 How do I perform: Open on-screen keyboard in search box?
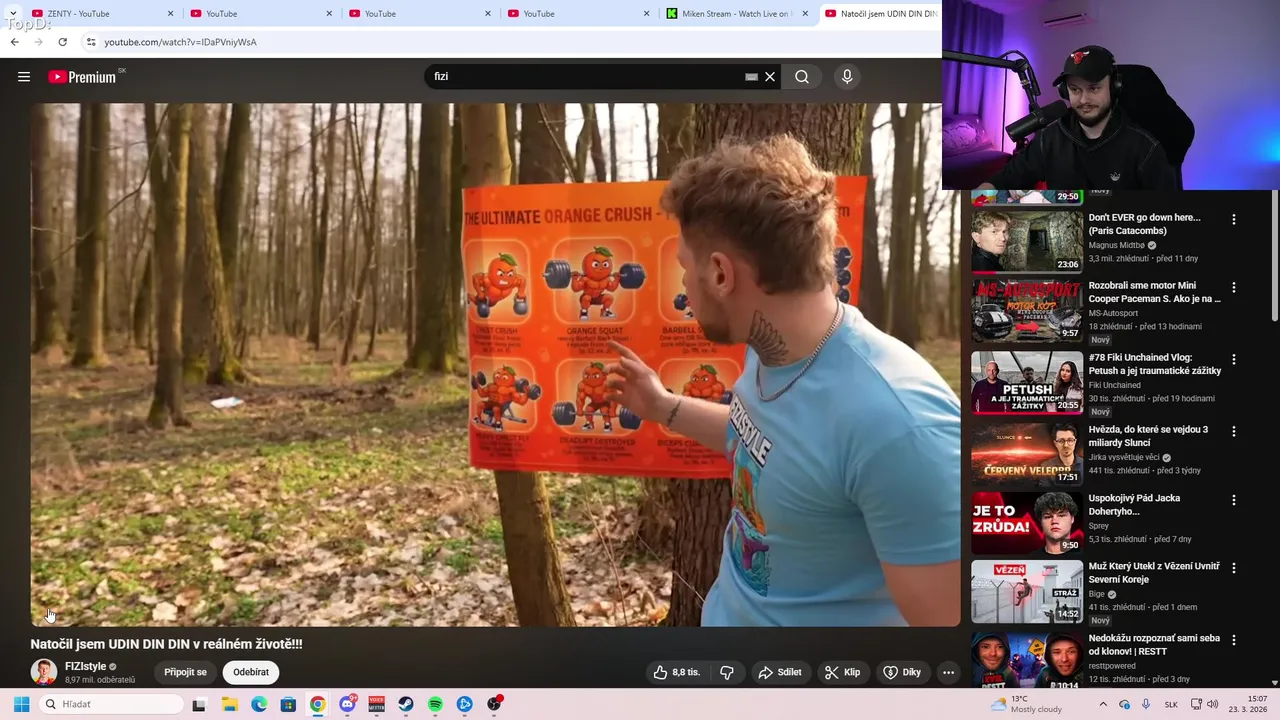click(751, 77)
